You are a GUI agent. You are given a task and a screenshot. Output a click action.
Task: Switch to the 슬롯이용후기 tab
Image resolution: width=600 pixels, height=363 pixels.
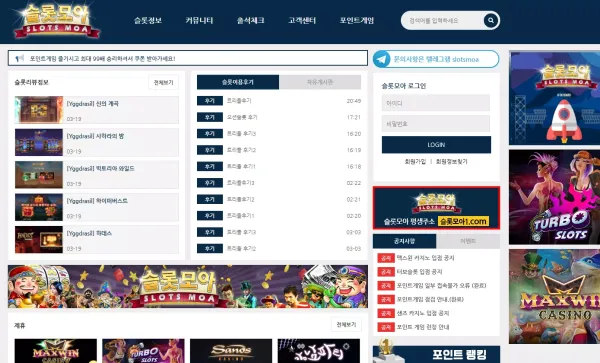pos(238,82)
